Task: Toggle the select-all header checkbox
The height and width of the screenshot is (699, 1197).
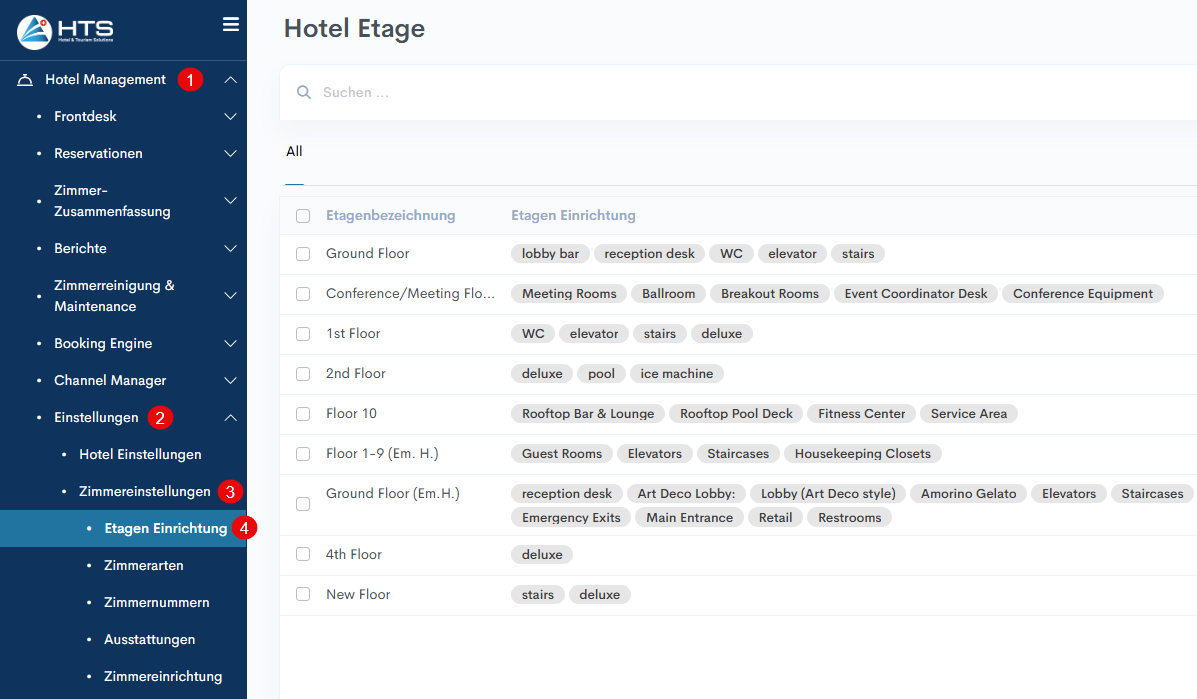Action: tap(303, 216)
